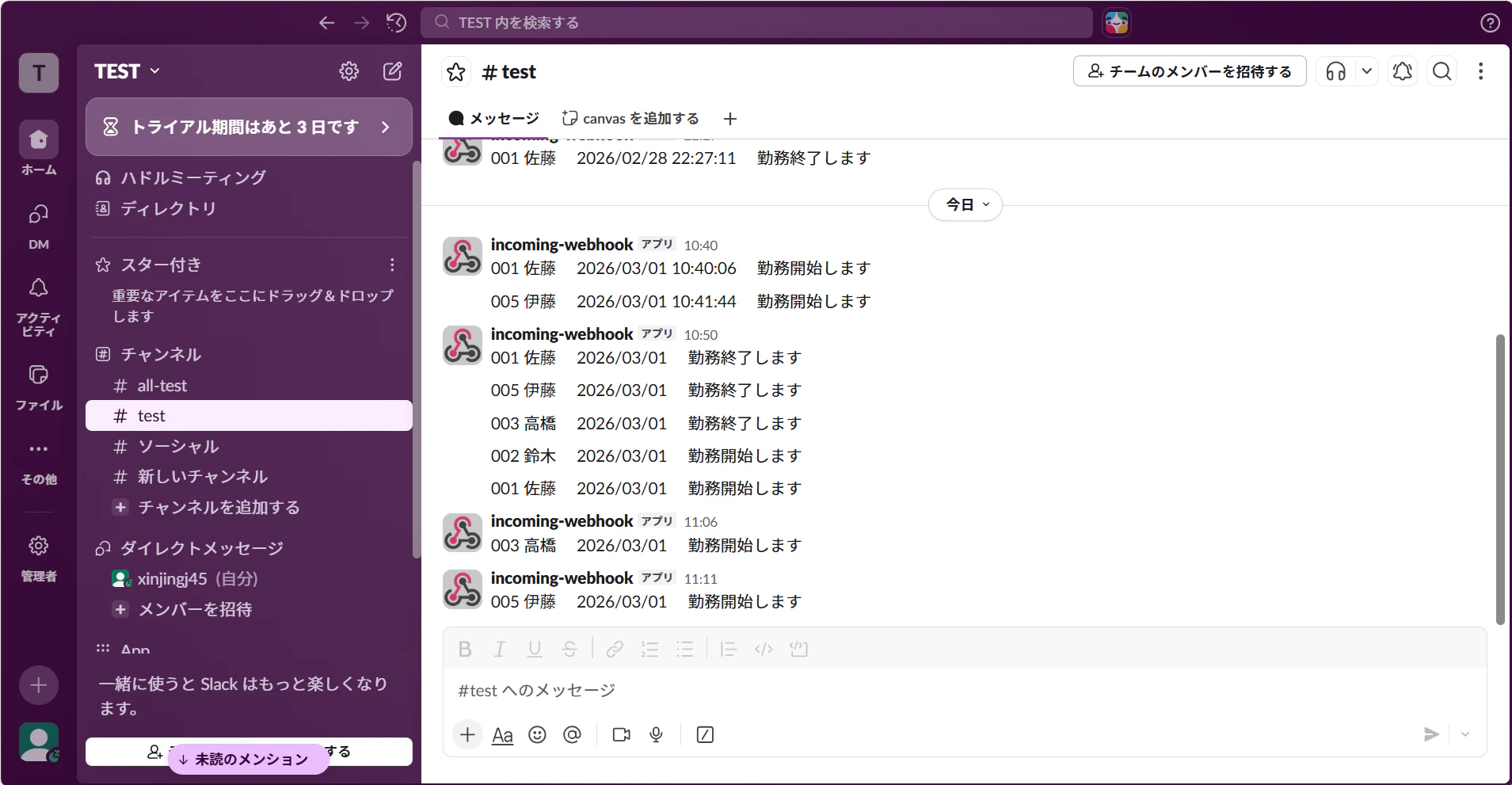Expand the TEST workspace name menu
Viewport: 1512px width, 785px height.
128,71
